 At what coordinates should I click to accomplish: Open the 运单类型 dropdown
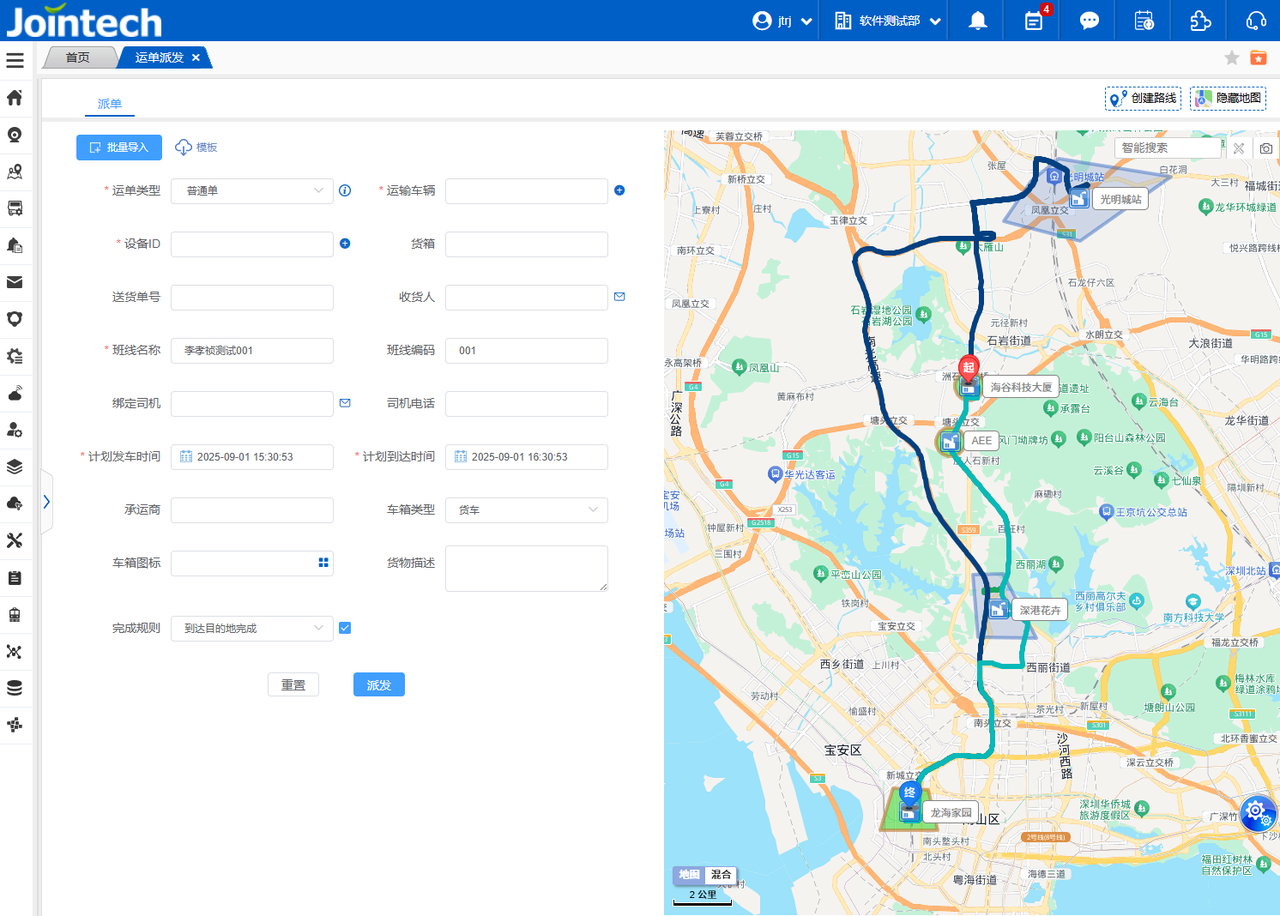tap(252, 190)
